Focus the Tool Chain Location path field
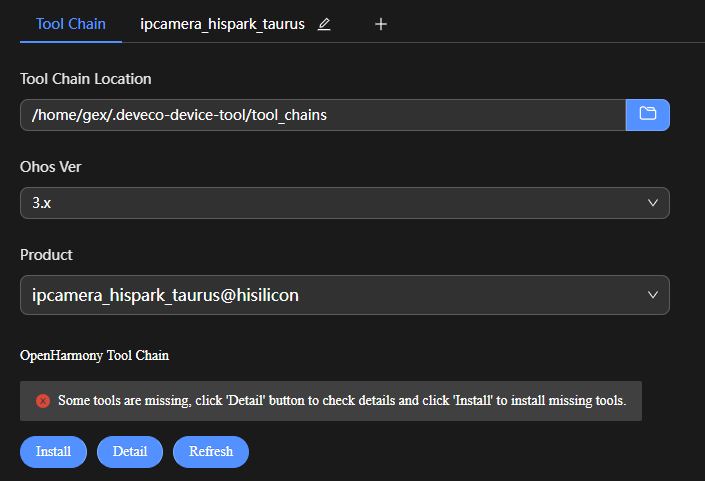Viewport: 705px width, 481px height. point(323,115)
